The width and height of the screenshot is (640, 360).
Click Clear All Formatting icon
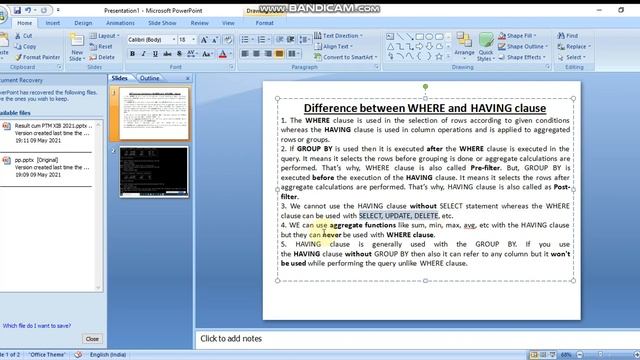[228, 40]
